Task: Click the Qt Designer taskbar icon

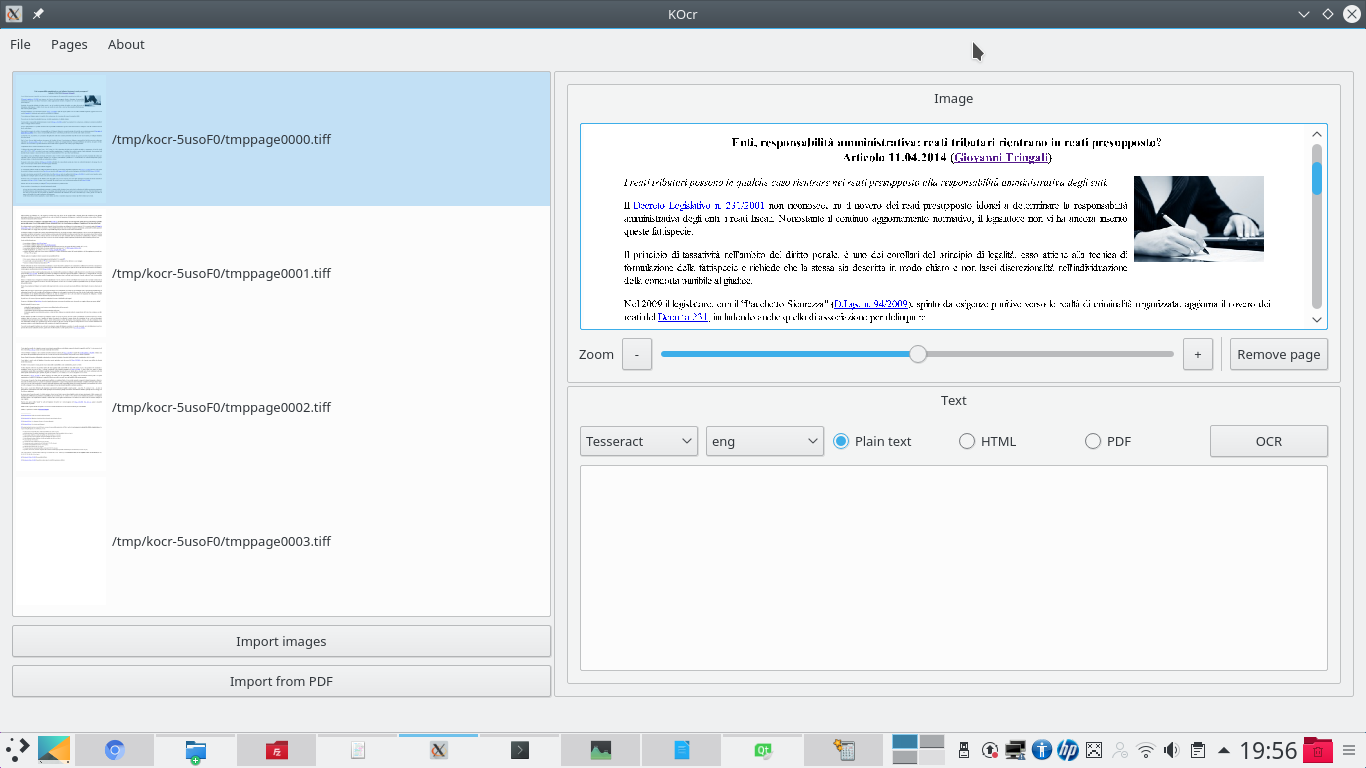Action: [763, 750]
